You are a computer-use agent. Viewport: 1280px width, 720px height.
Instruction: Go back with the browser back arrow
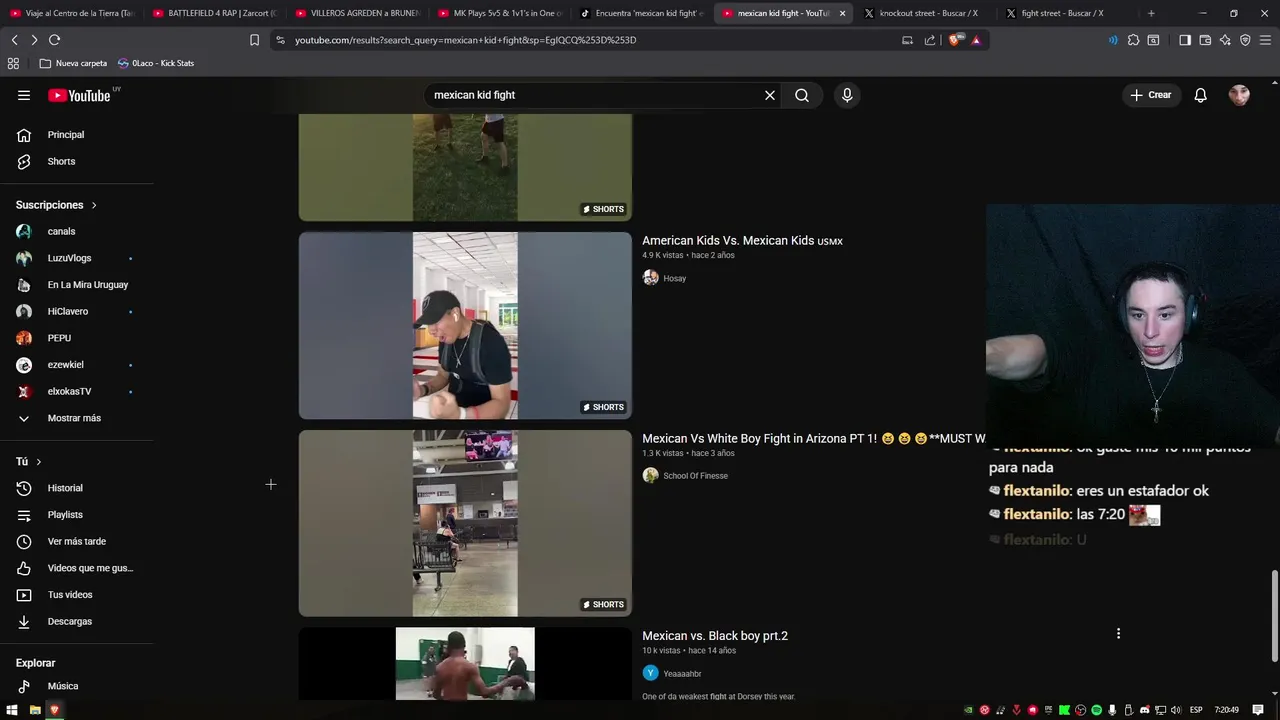(x=14, y=40)
